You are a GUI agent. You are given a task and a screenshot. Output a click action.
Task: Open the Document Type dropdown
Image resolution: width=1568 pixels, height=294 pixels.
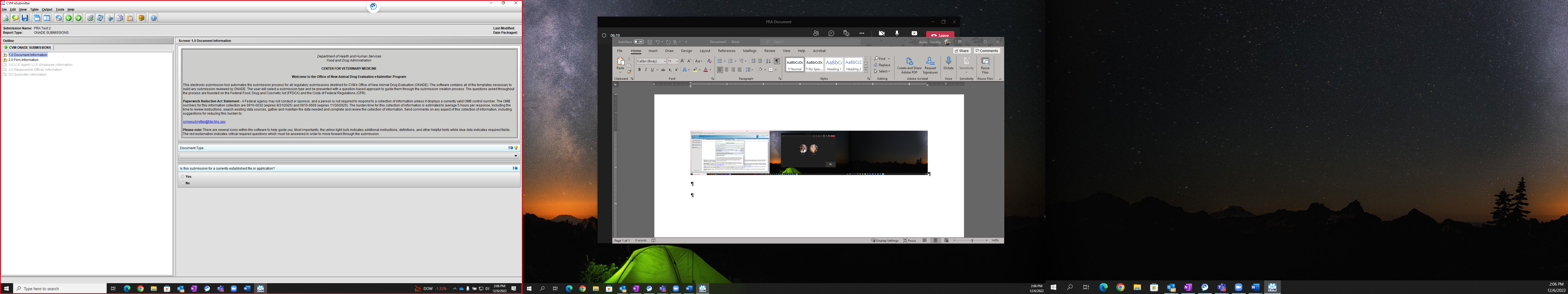516,156
